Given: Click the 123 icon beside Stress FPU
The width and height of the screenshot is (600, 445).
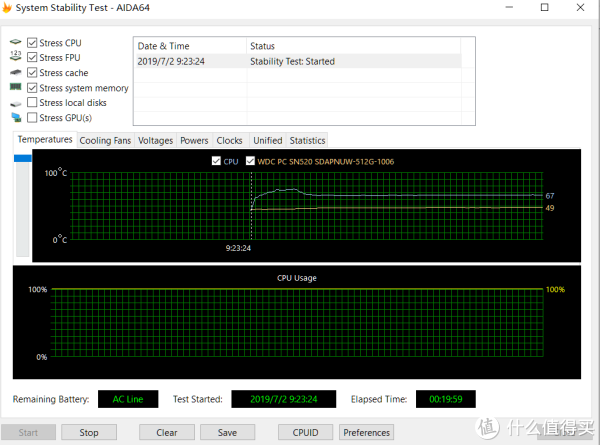Looking at the screenshot, I should point(16,56).
